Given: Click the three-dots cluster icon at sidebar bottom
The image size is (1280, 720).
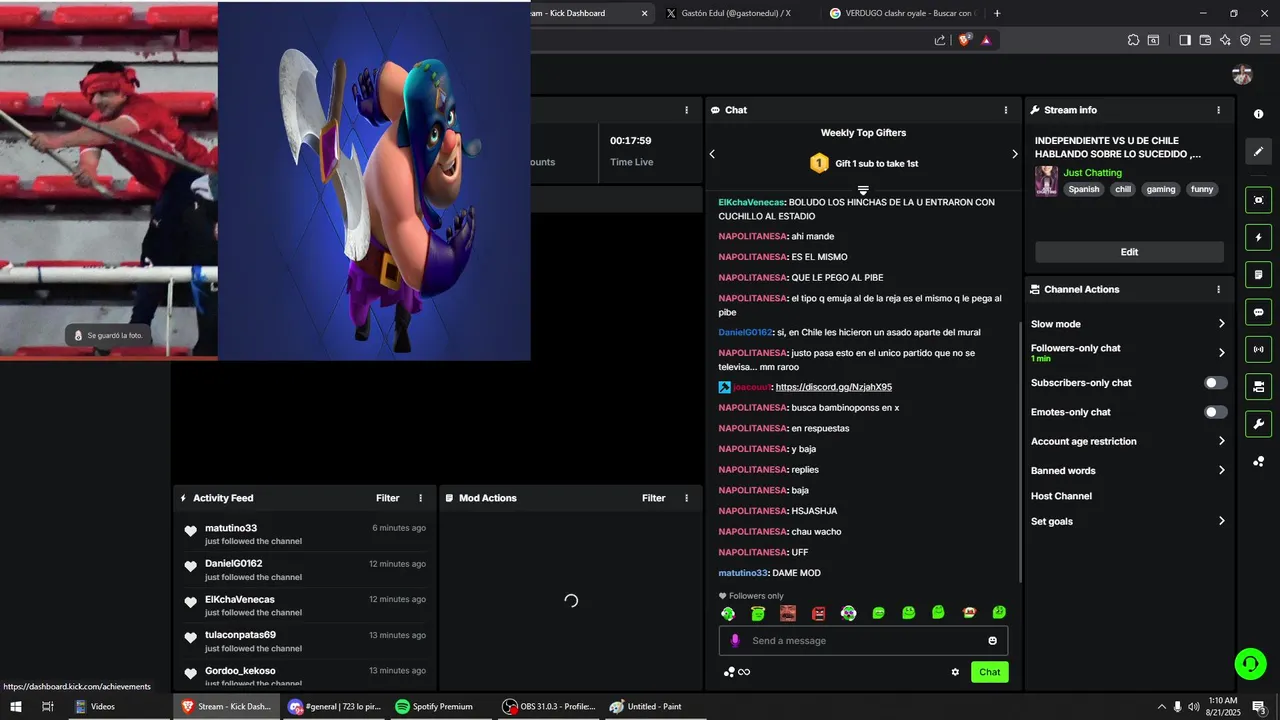Looking at the screenshot, I should 1258,461.
